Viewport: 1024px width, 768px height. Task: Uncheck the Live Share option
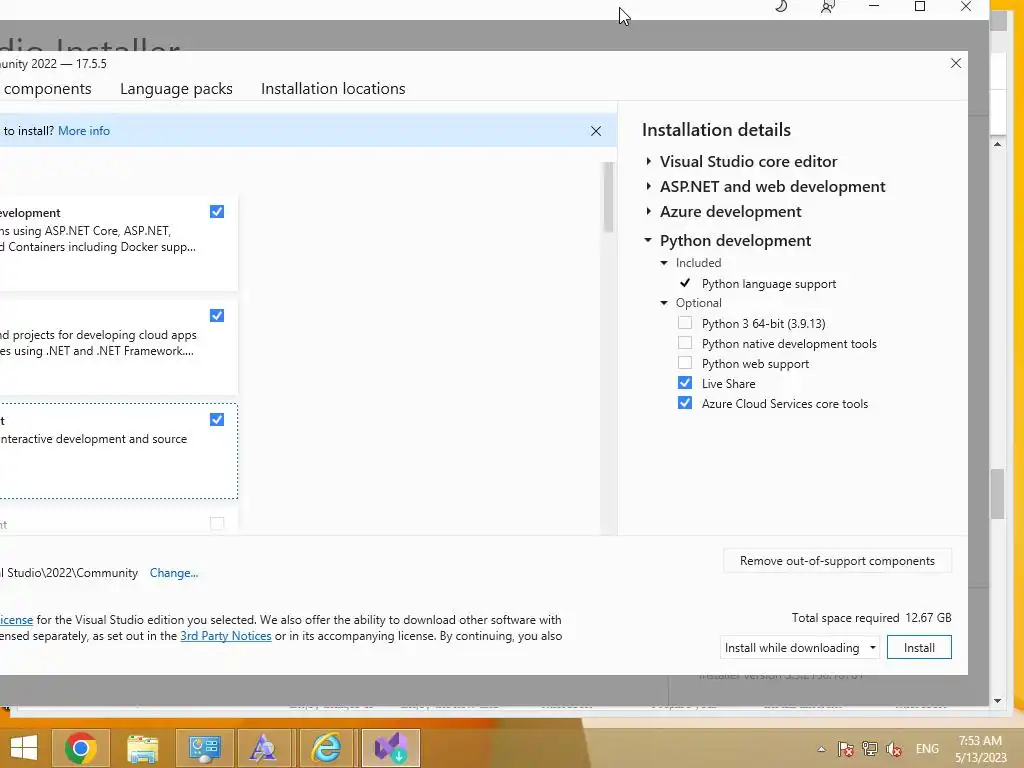684,383
